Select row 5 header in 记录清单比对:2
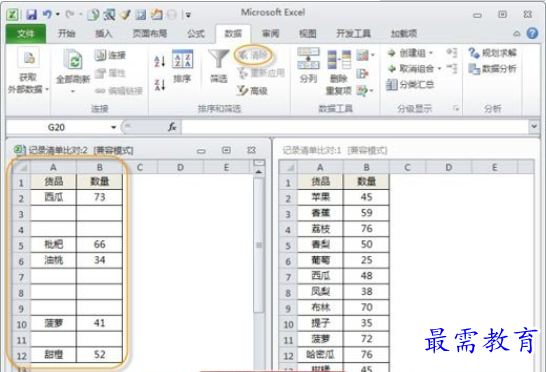The image size is (546, 372). (x=21, y=246)
